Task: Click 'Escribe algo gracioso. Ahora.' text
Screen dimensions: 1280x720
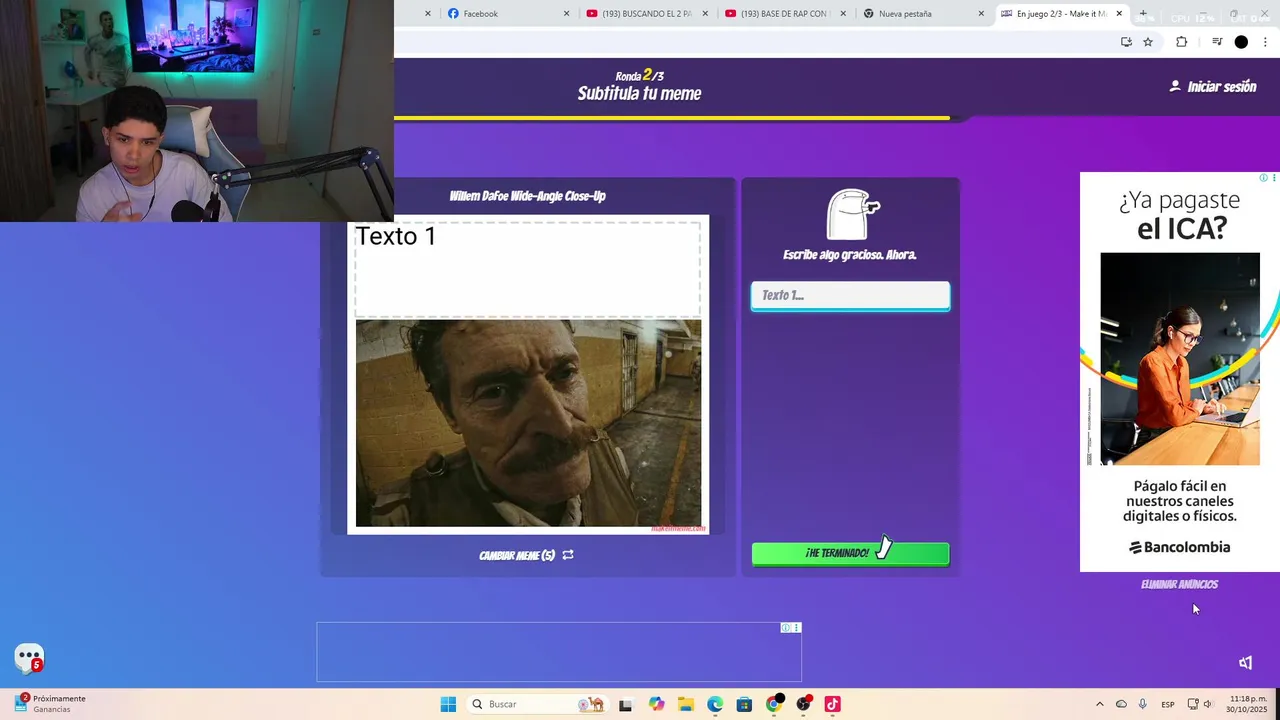Action: coord(850,255)
